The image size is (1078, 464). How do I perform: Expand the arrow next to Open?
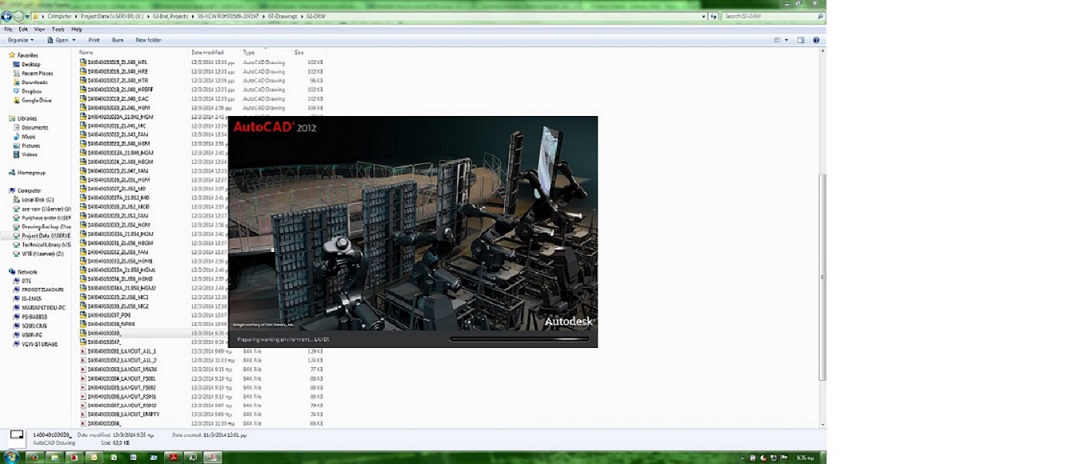[x=74, y=40]
